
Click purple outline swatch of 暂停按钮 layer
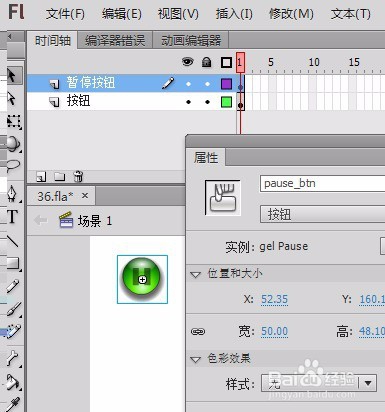pos(227,84)
